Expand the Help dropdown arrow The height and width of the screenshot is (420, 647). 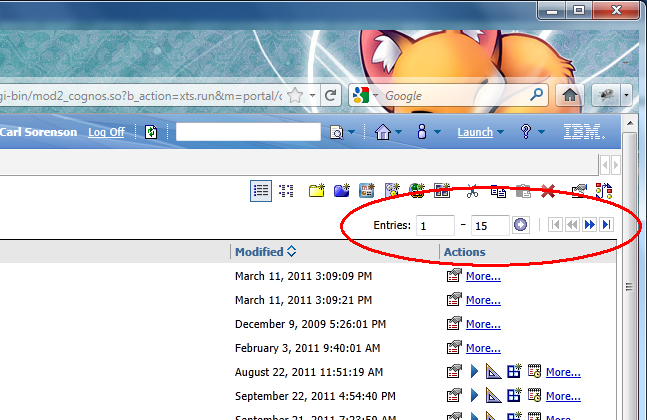point(541,132)
